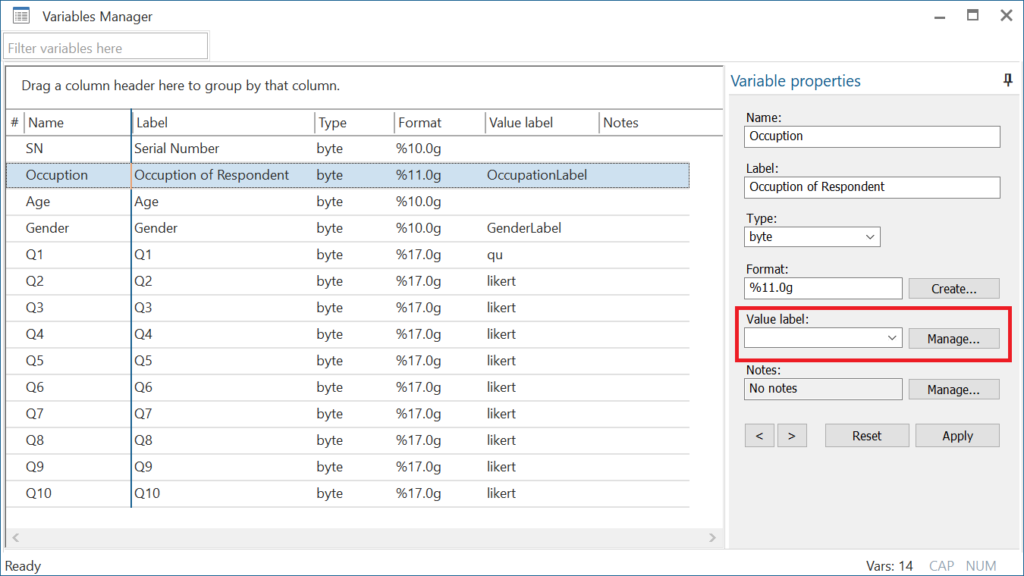This screenshot has height=576, width=1024.
Task: Minimize the Variables Manager window
Action: pos(940,16)
